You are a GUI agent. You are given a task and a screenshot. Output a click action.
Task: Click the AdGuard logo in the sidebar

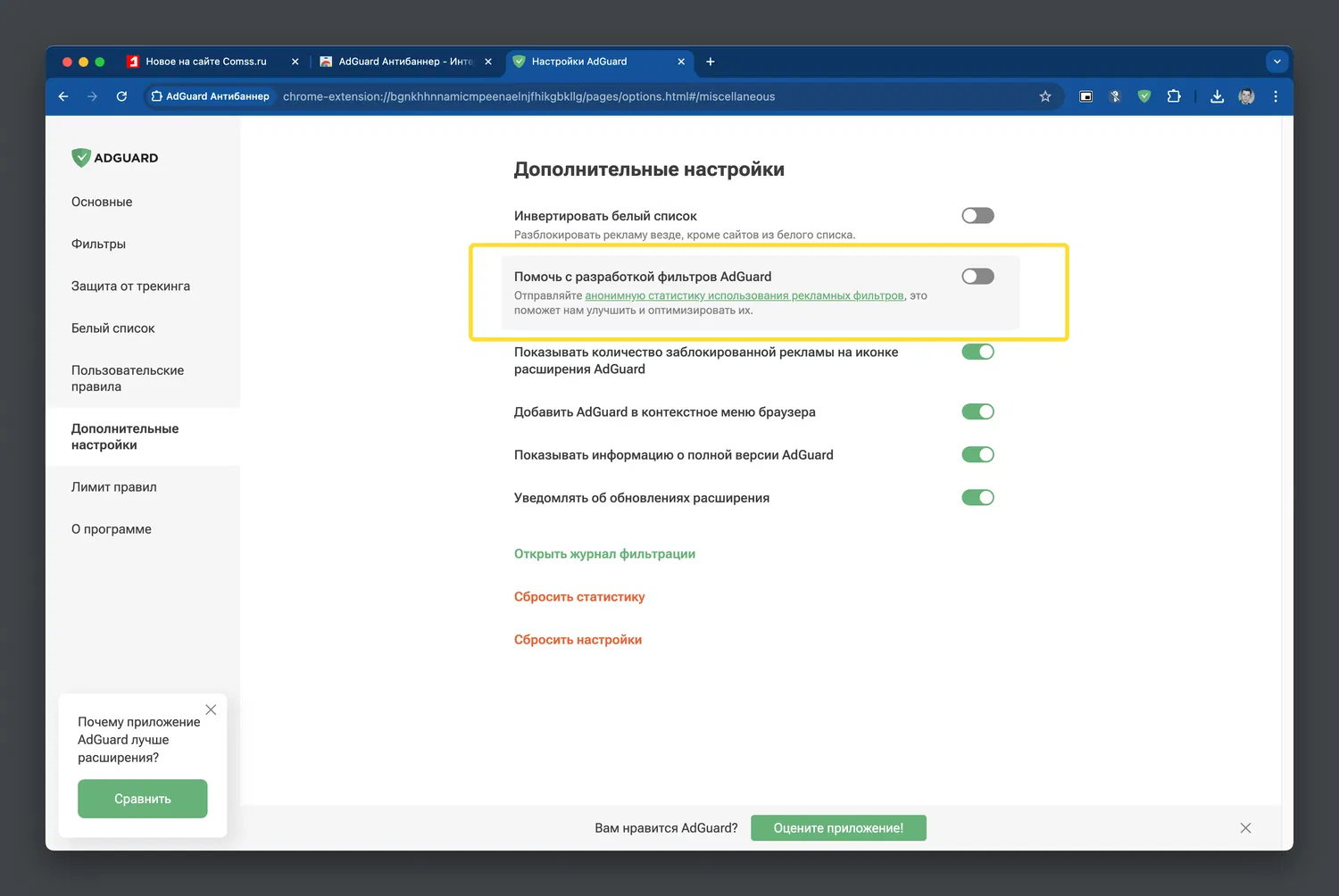point(115,158)
